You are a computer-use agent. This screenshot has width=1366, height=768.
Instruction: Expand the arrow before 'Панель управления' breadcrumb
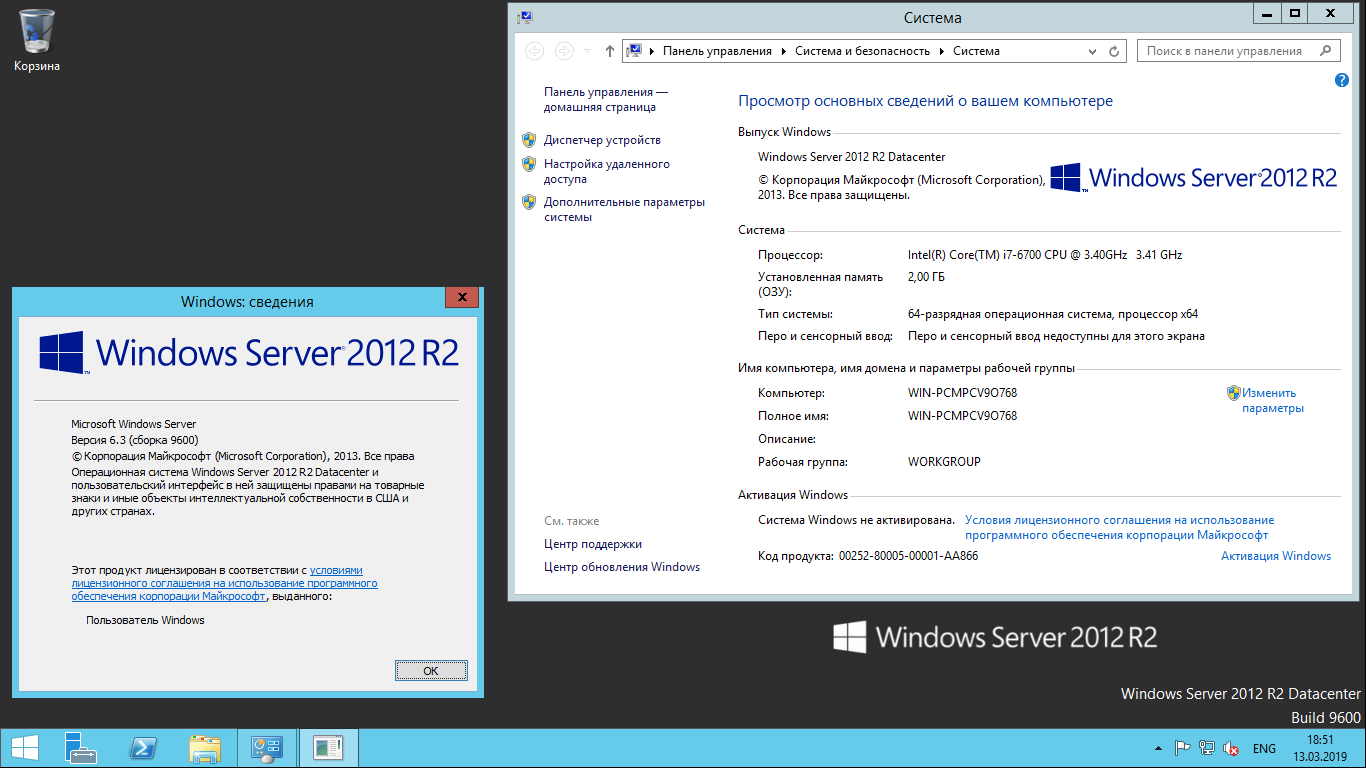(x=652, y=51)
